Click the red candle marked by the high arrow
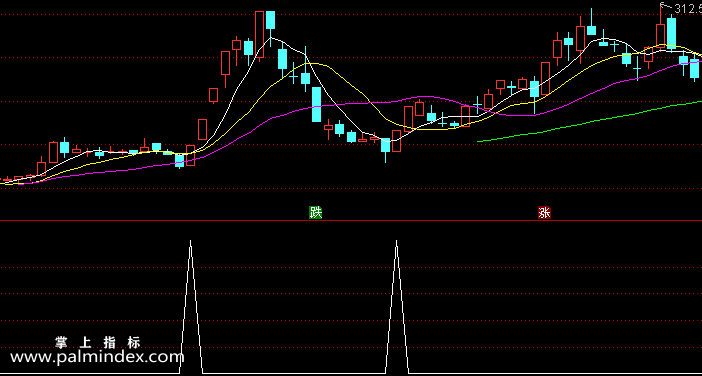Image resolution: width=702 pixels, height=376 pixels. pos(660,35)
